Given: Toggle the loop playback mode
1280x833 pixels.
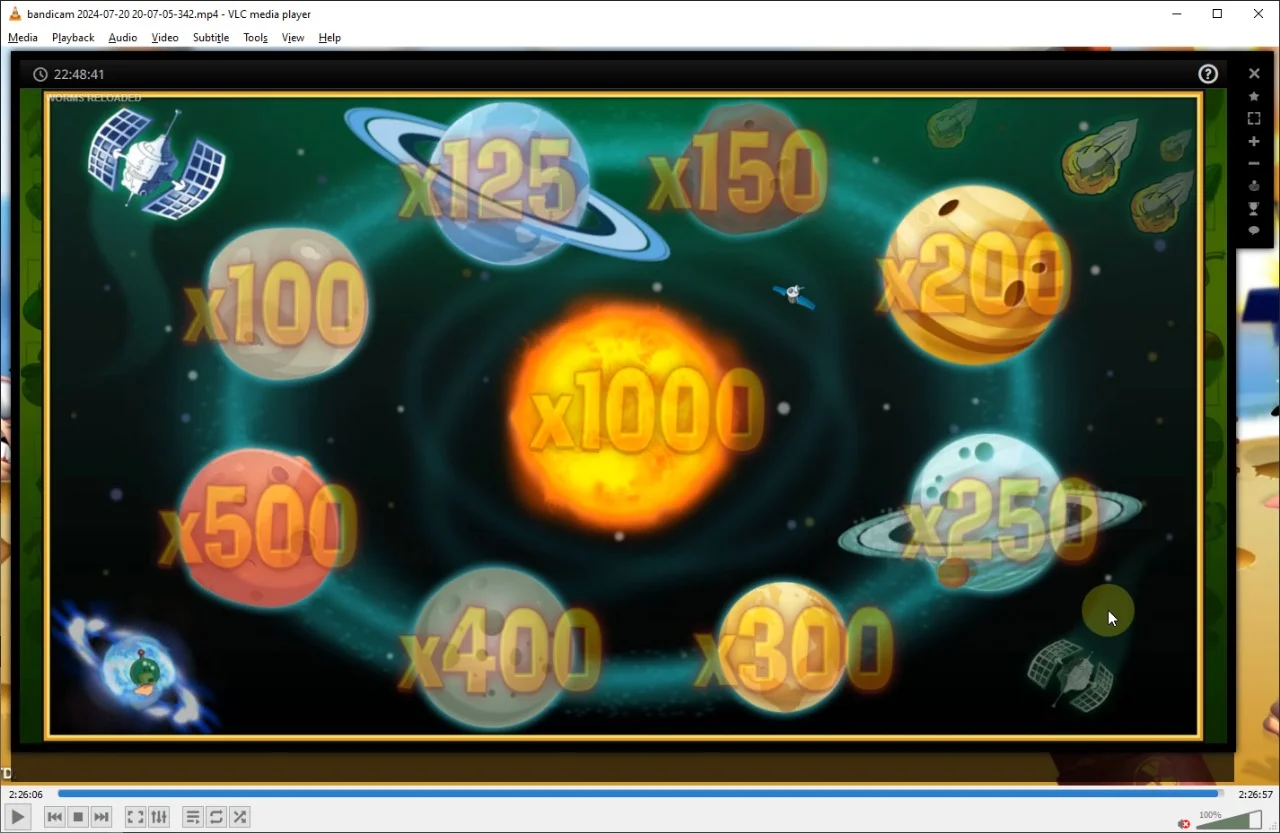Looking at the screenshot, I should (216, 817).
